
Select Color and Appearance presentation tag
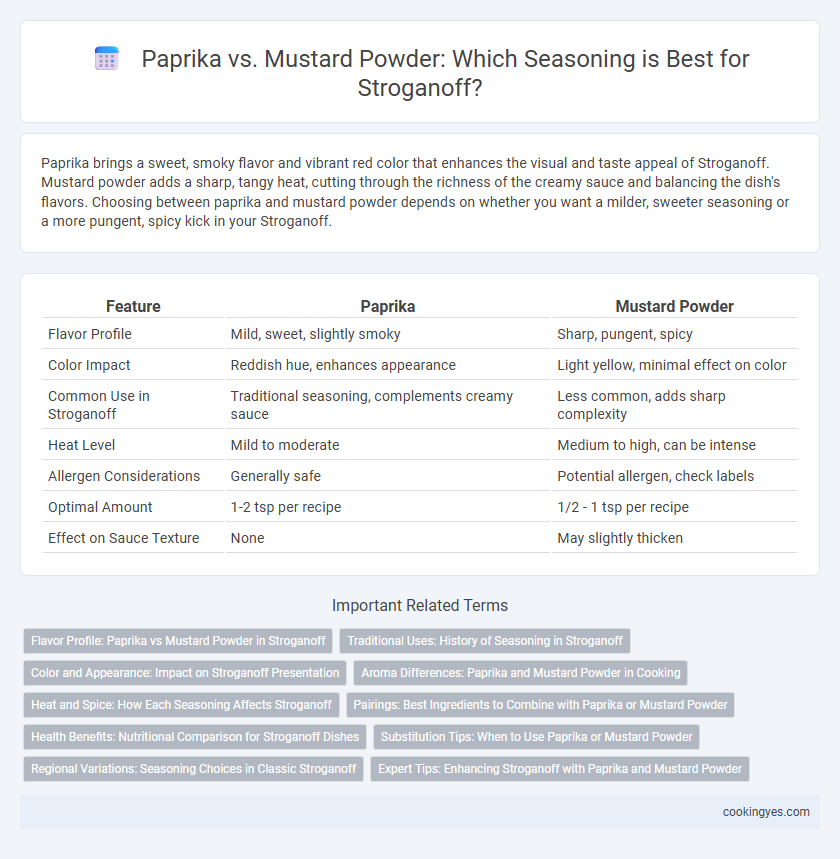185,673
